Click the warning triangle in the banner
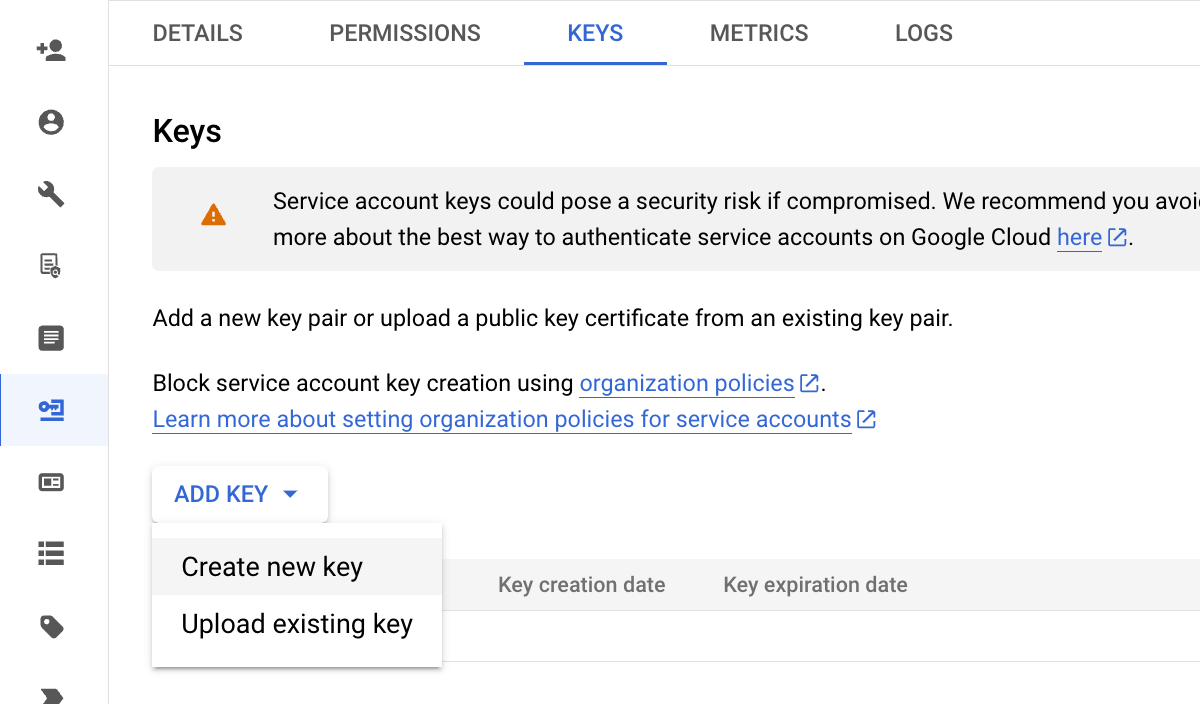Viewport: 1200px width, 704px height. [x=213, y=212]
